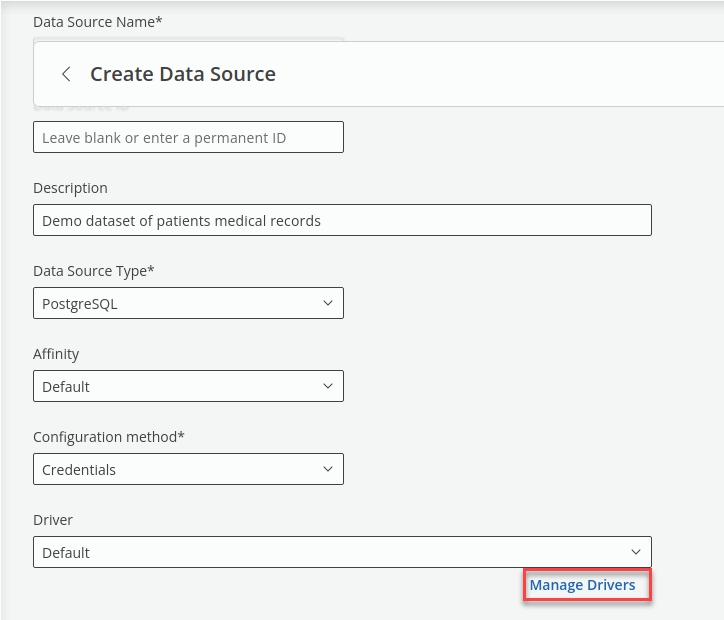Click the chevron arrow in Affinity field
This screenshot has width=724, height=620.
327,386
